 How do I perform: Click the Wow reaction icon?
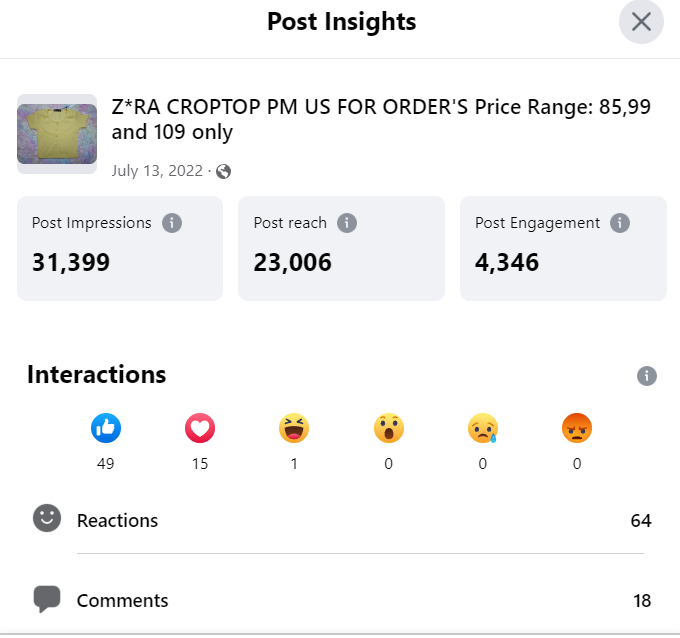388,429
